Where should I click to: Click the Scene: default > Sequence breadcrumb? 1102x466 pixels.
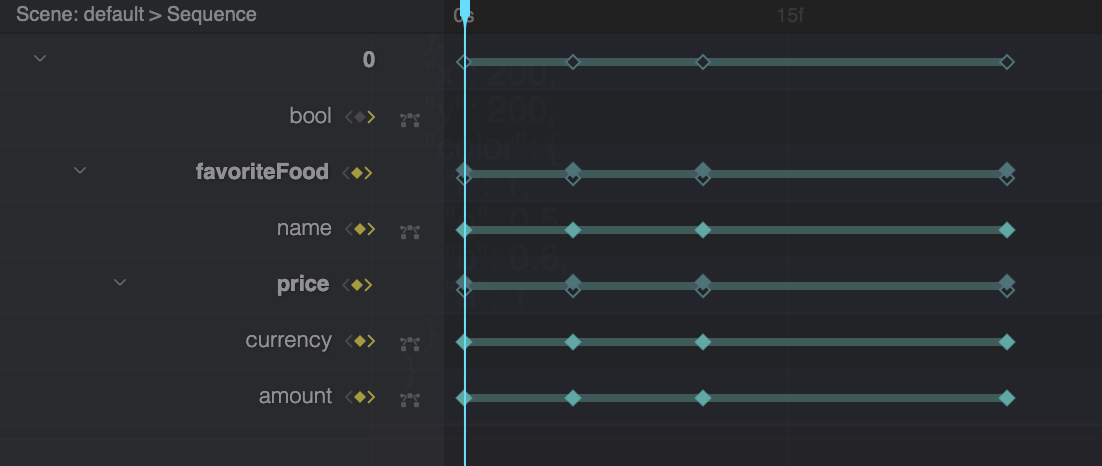point(136,15)
